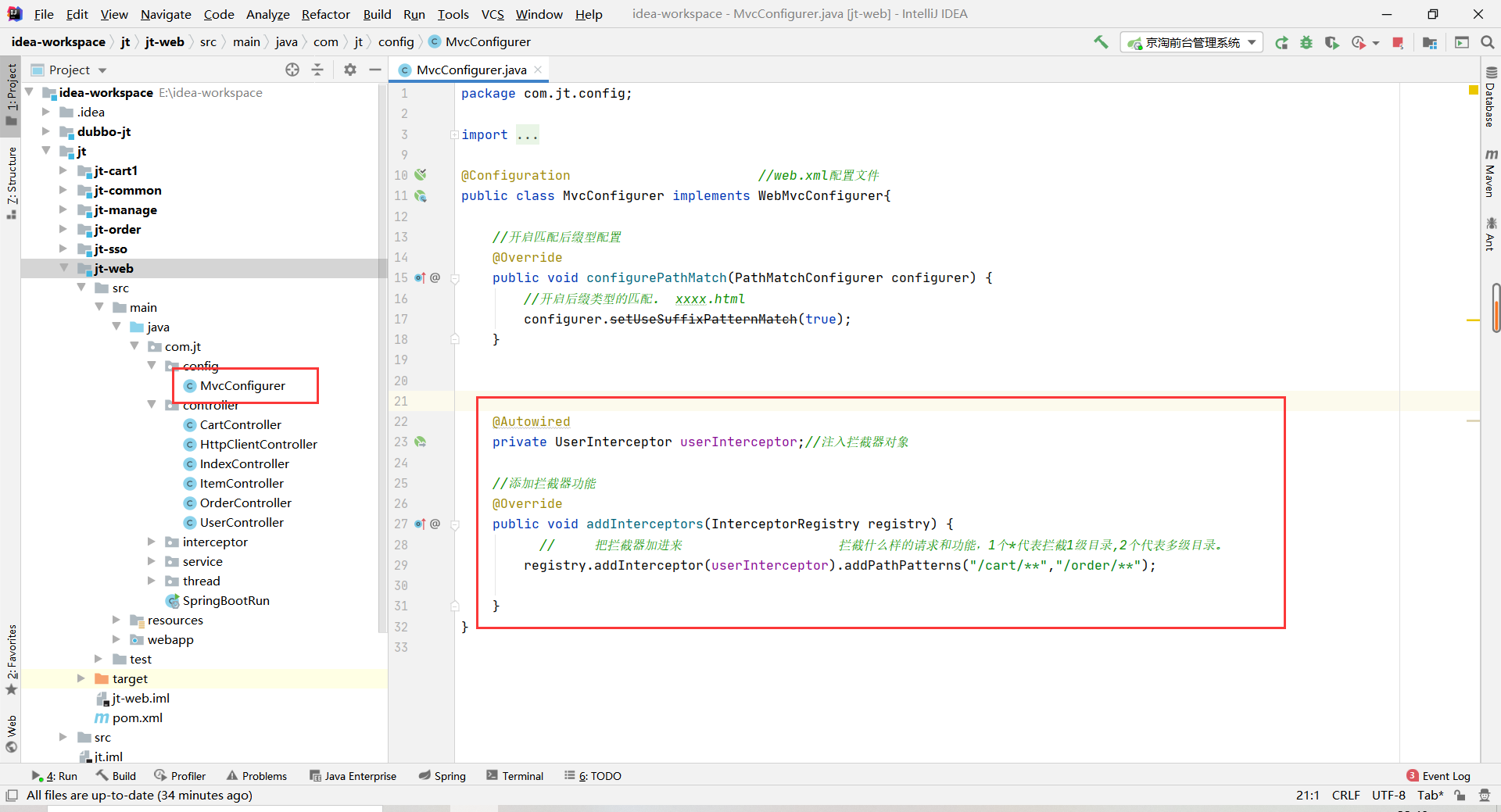Open the Web tool window
1501x812 pixels.
11,733
